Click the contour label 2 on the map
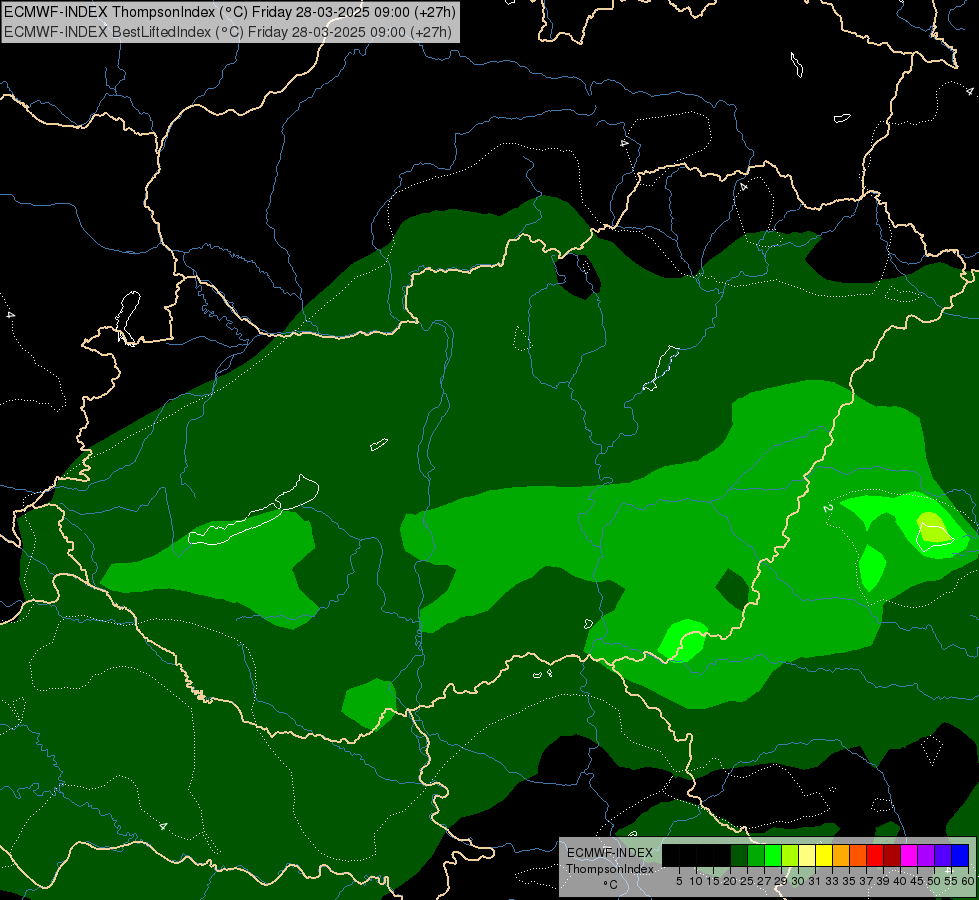This screenshot has width=979, height=900. [x=828, y=508]
